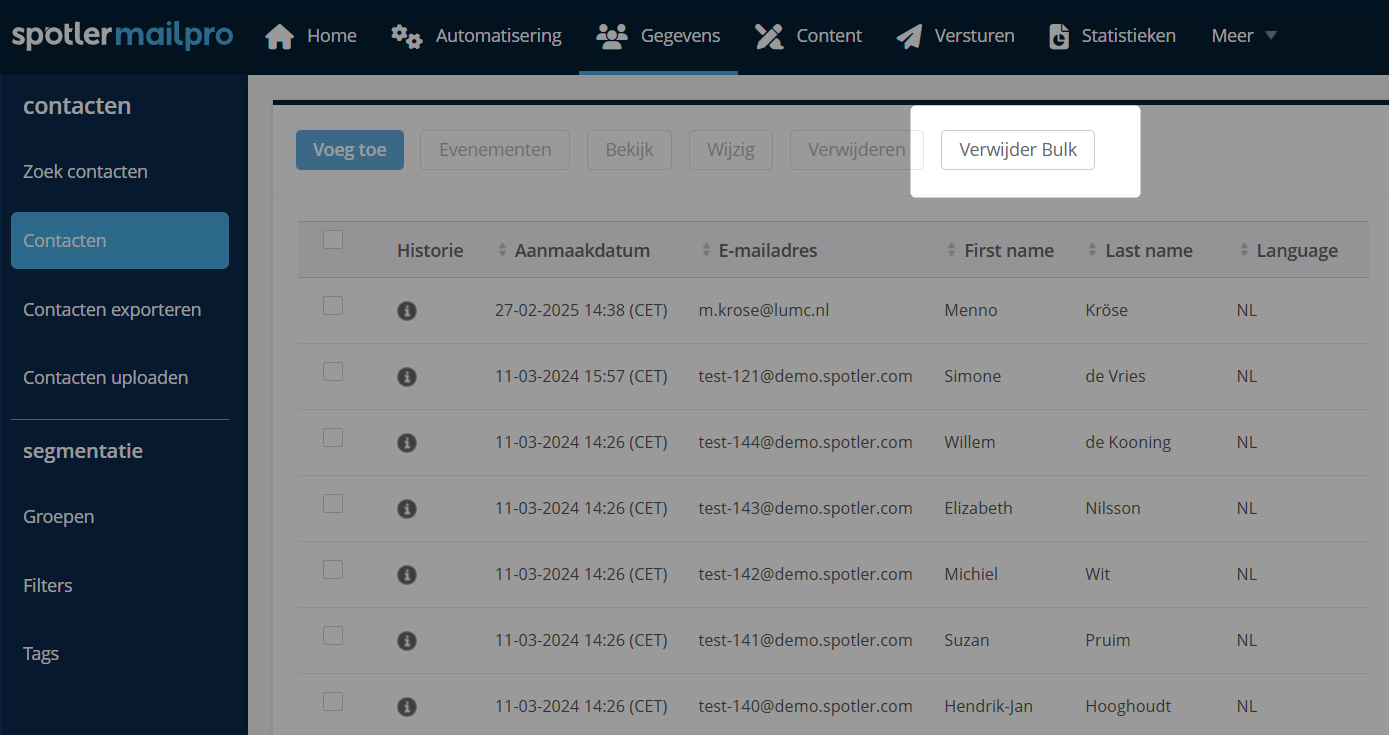1389x735 pixels.
Task: Open Contacten exporteren in sidebar
Action: [x=112, y=310]
